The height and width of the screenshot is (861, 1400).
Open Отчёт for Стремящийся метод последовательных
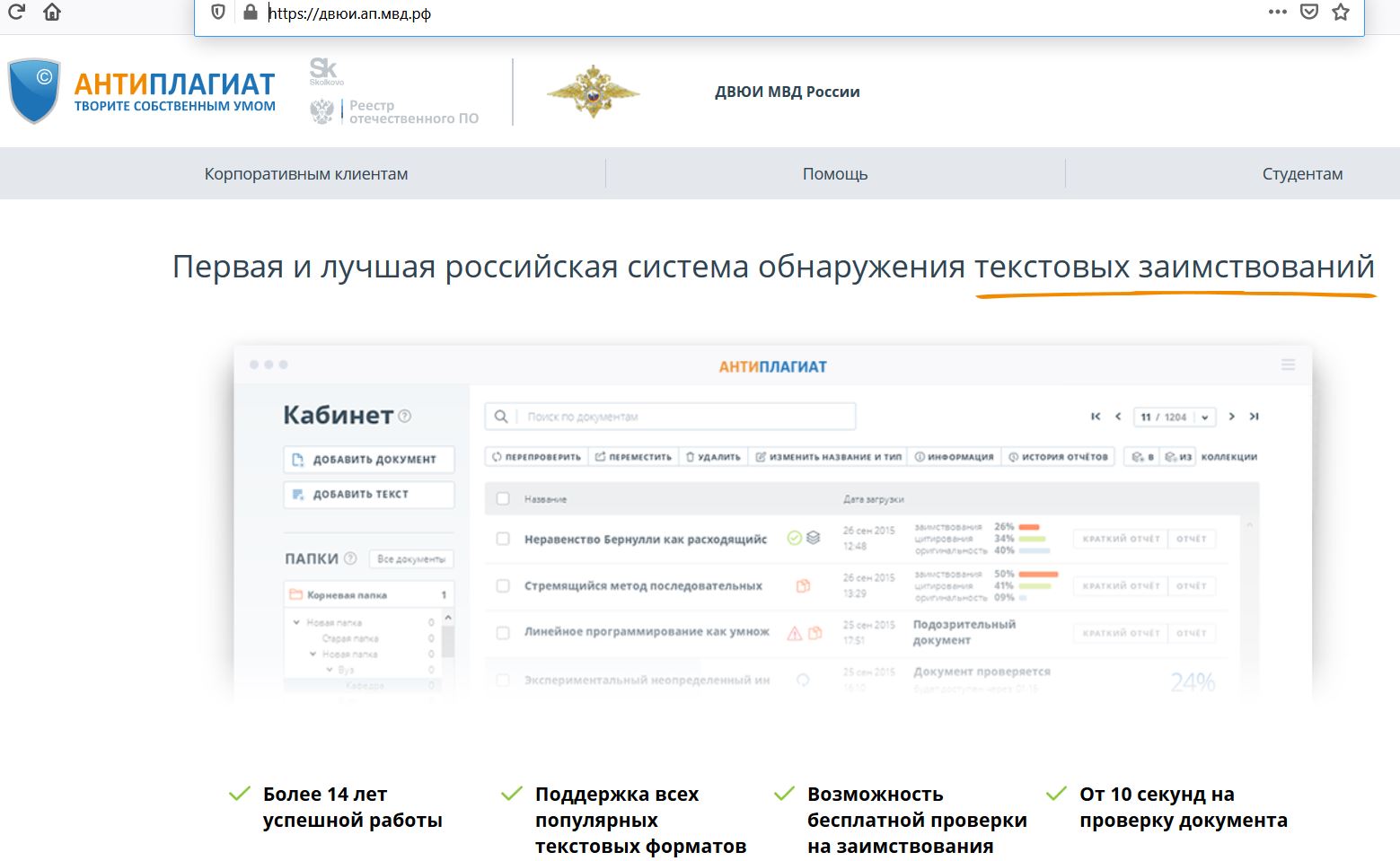click(1192, 585)
